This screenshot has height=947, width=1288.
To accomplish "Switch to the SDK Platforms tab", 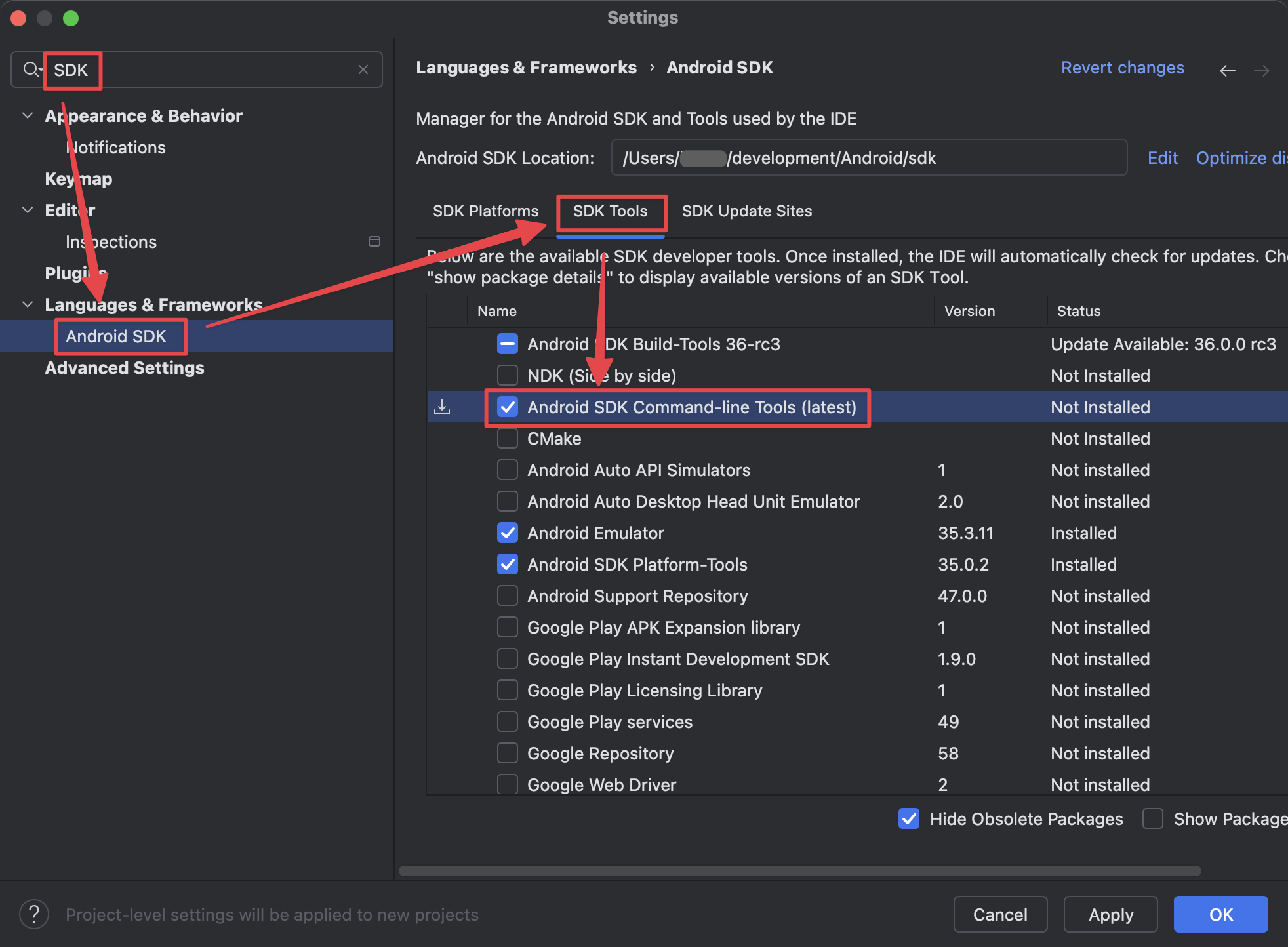I will click(485, 211).
